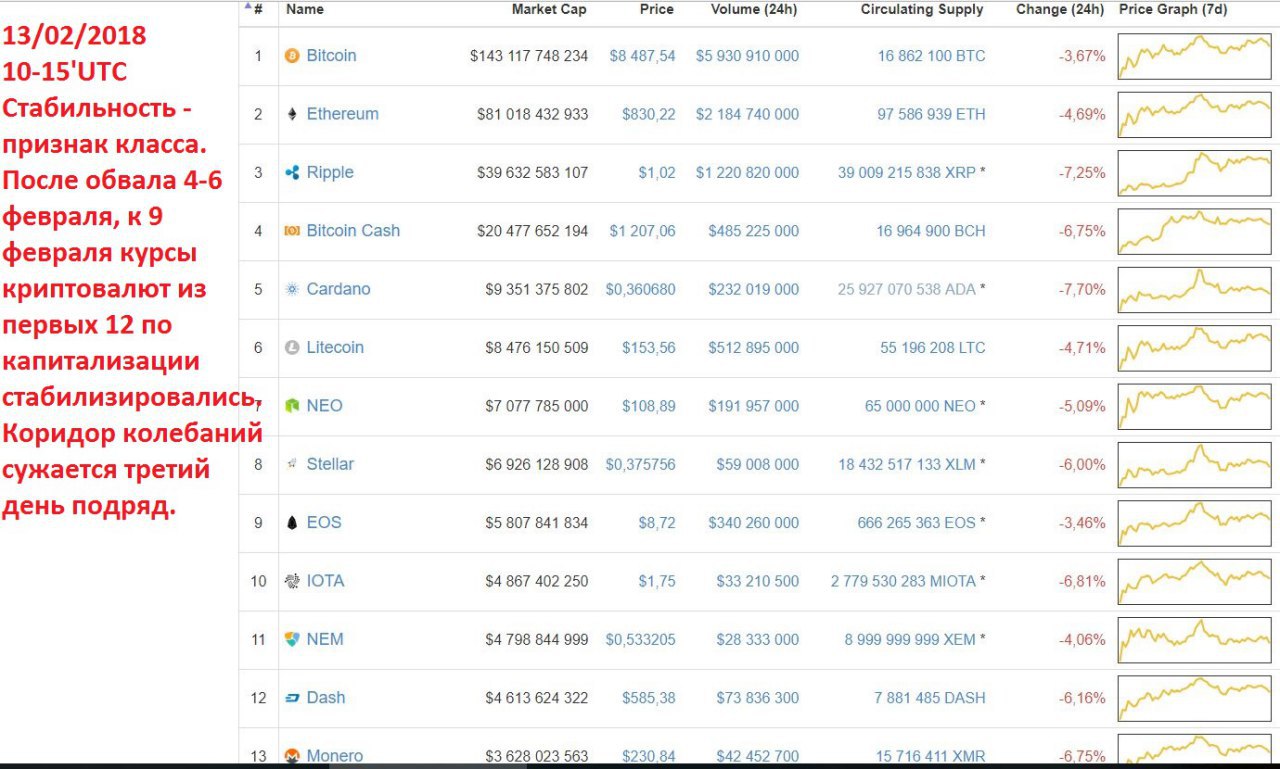Click the Bitcoin Cash logo icon
The width and height of the screenshot is (1280, 769).
pos(292,231)
